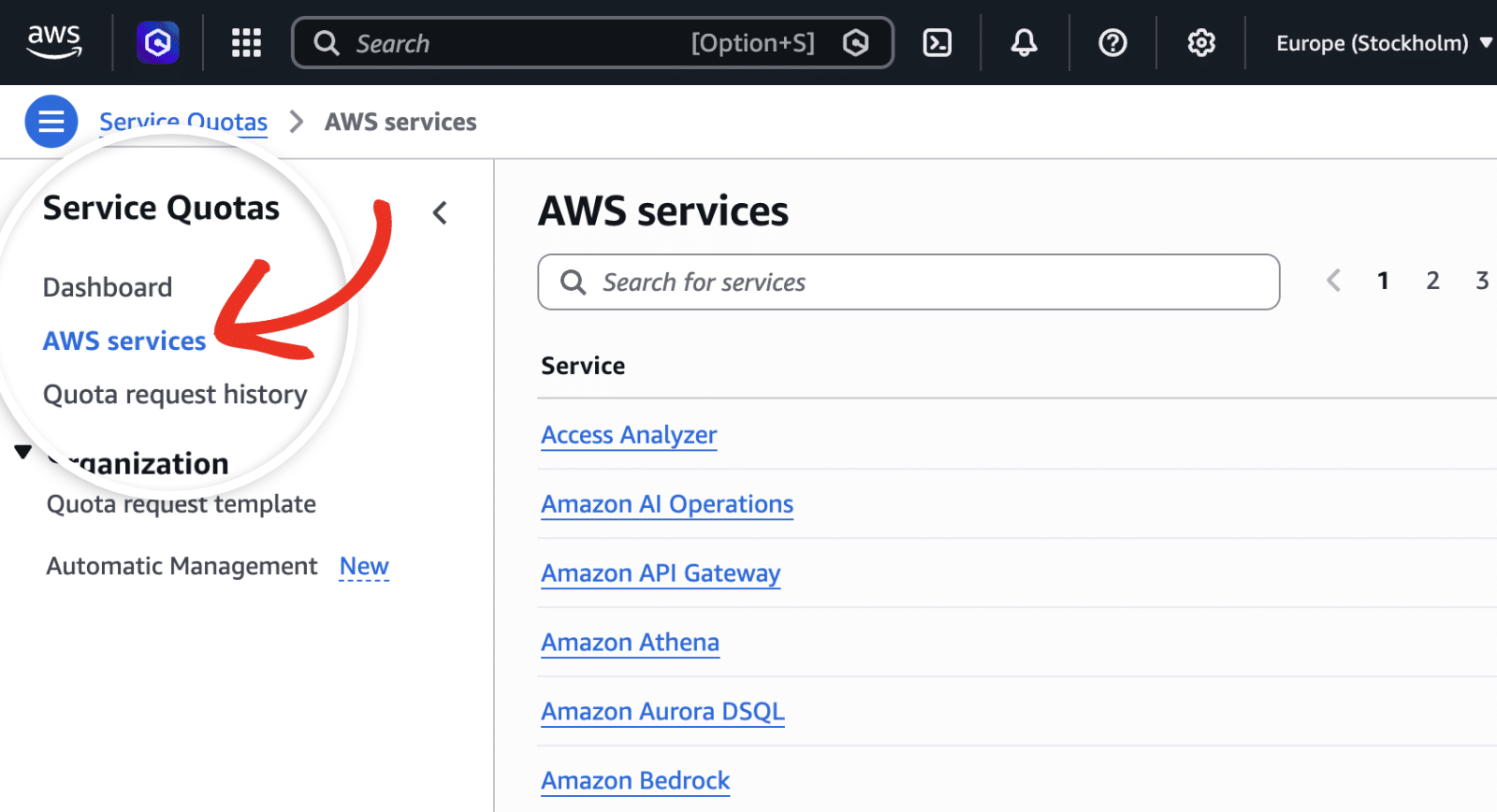Screen dimensions: 1497x812
Task: Click the Service Quotas sidebar title
Action: click(161, 208)
